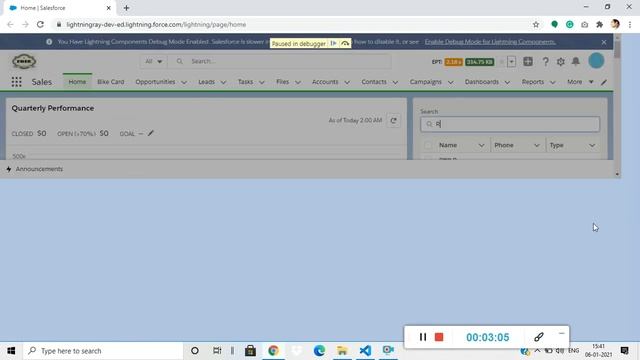This screenshot has height=360, width=640.
Task: Minimize the recorder widget
Action: (x=561, y=333)
